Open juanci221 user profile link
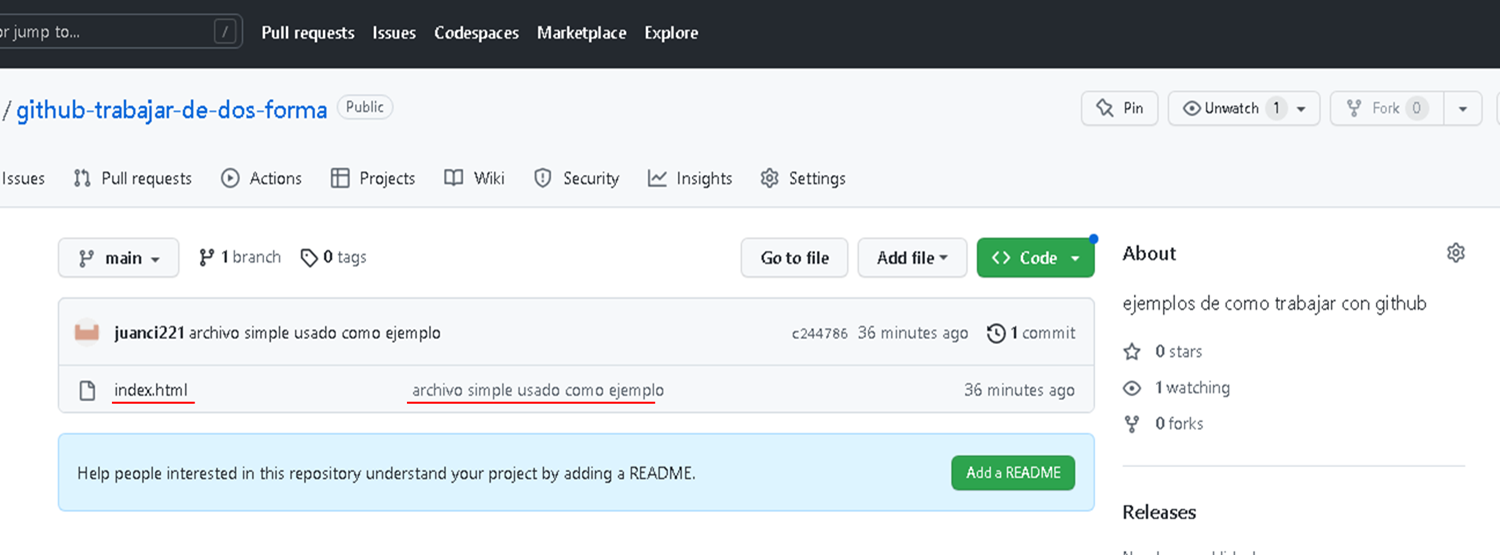This screenshot has height=555, width=1500. [149, 333]
